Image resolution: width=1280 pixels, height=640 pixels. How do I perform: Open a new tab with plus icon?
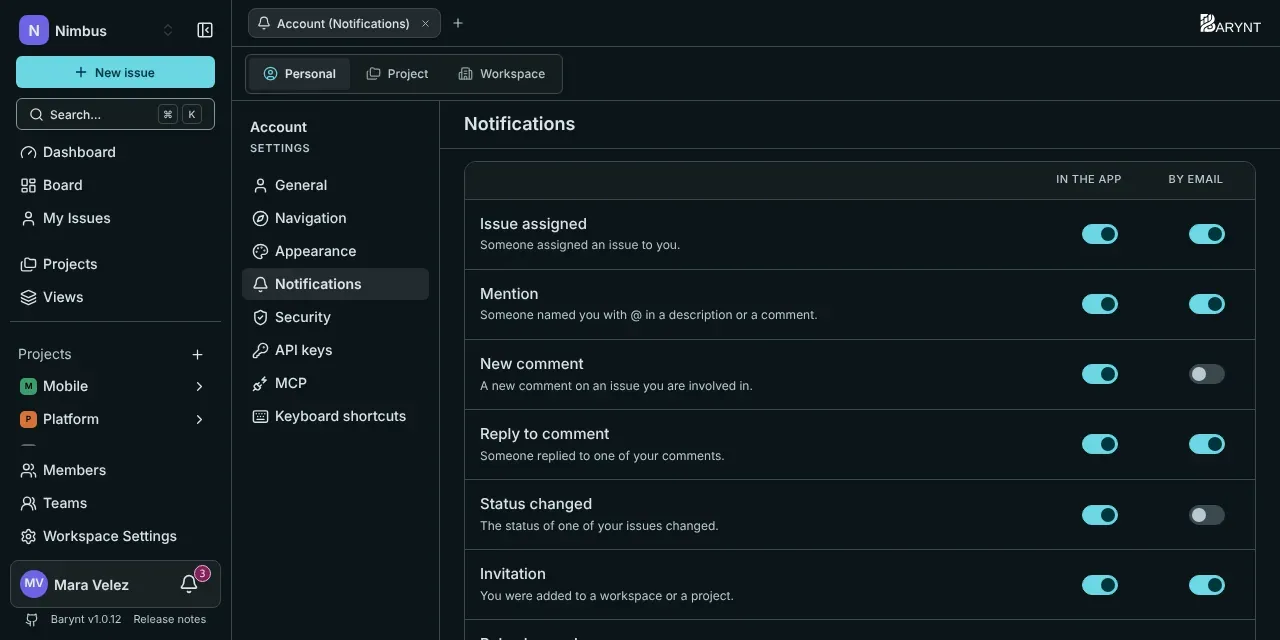[x=458, y=23]
